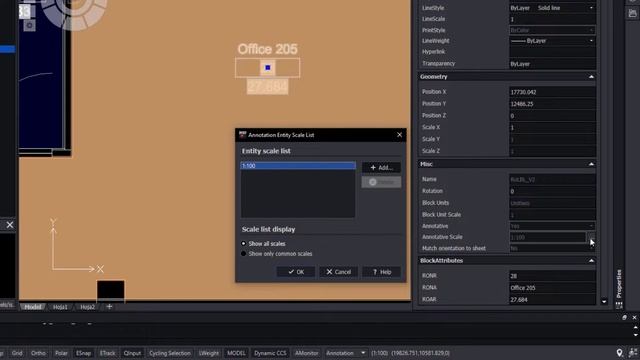The width and height of the screenshot is (640, 360).
Task: Click the location pin icon in status bar
Action: pyautogui.click(x=620, y=353)
